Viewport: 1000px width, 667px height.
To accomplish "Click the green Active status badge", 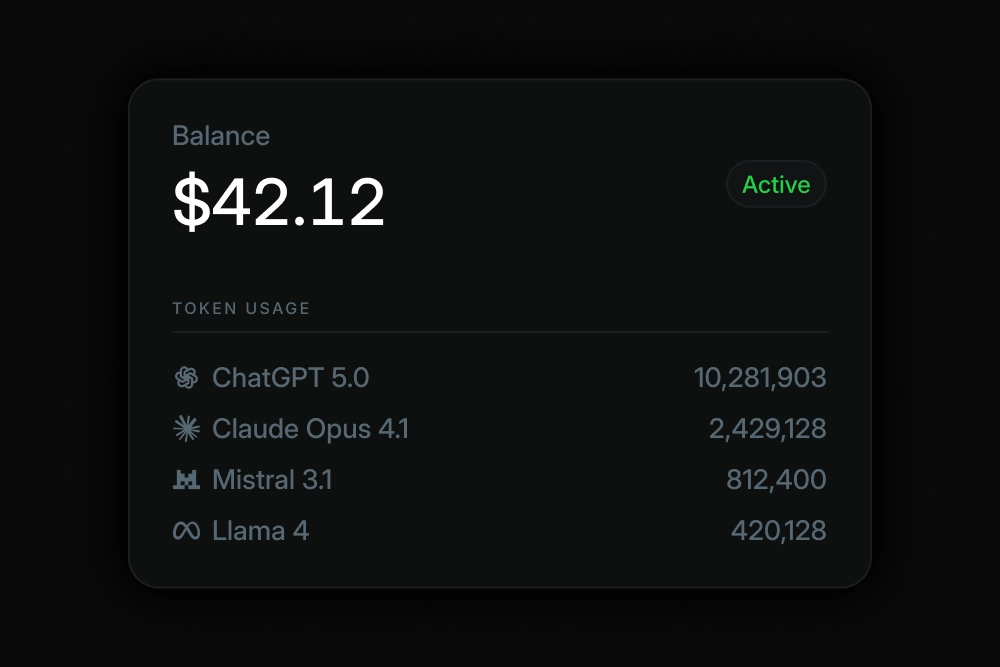I will [776, 185].
